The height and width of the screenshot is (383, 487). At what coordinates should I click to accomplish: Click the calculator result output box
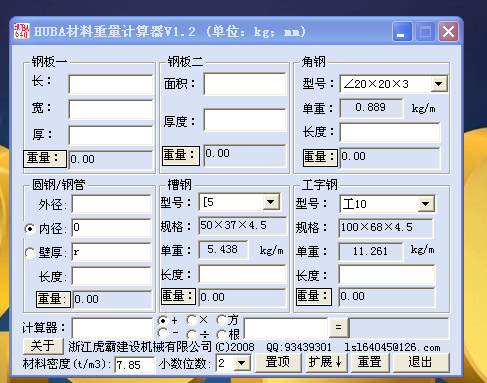pyautogui.click(x=399, y=328)
